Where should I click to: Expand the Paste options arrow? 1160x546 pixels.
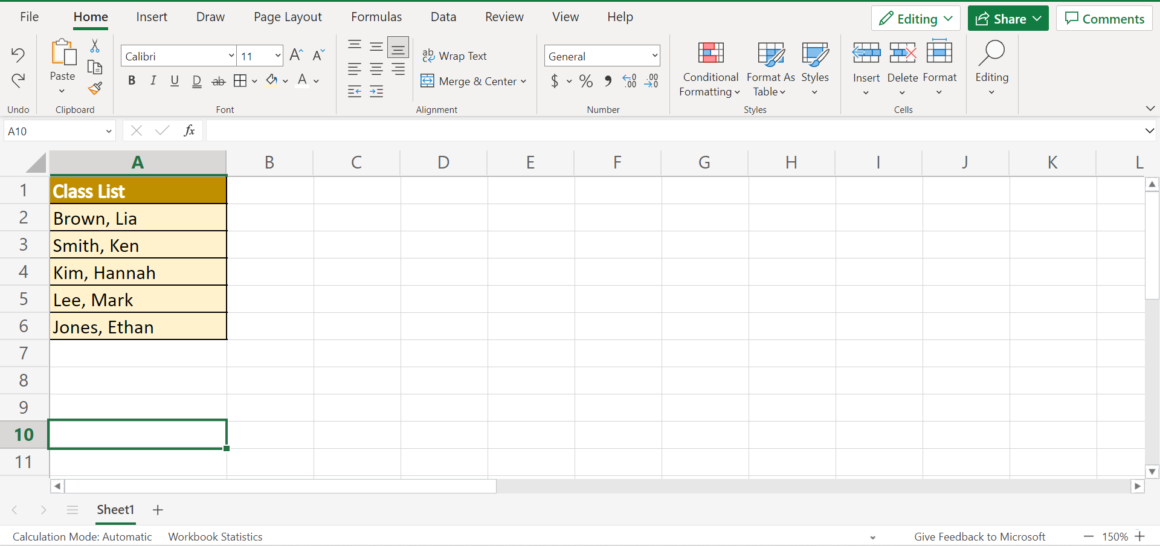click(x=61, y=91)
